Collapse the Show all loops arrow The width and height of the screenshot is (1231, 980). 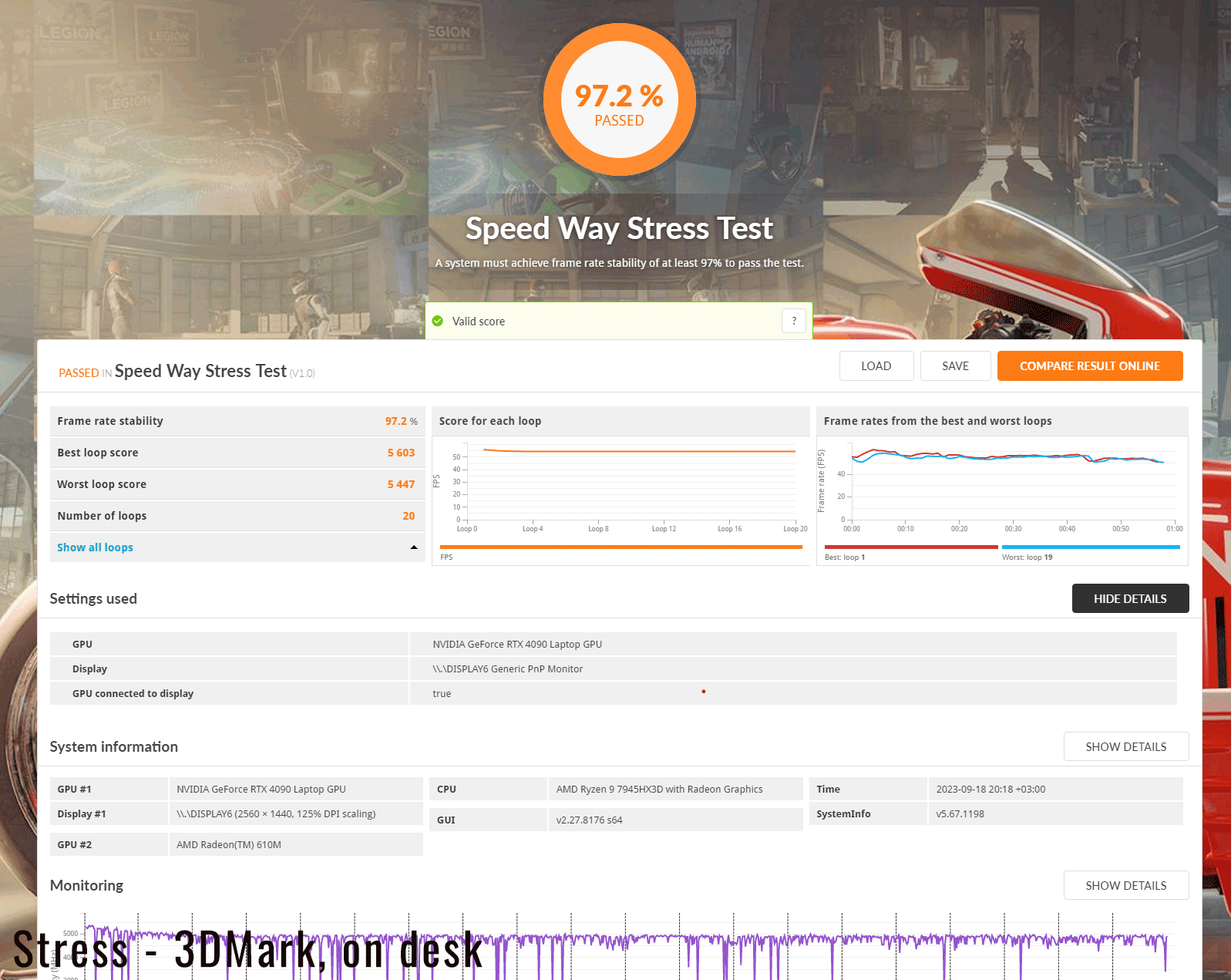click(x=414, y=547)
